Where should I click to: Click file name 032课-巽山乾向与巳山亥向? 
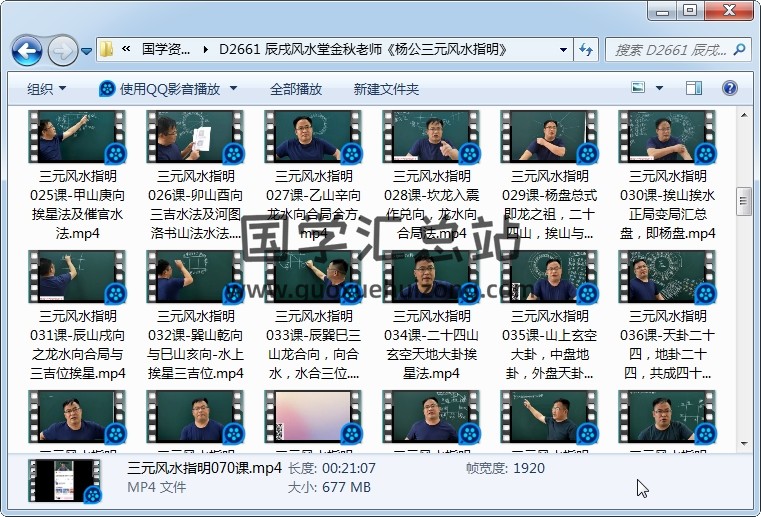[x=196, y=344]
